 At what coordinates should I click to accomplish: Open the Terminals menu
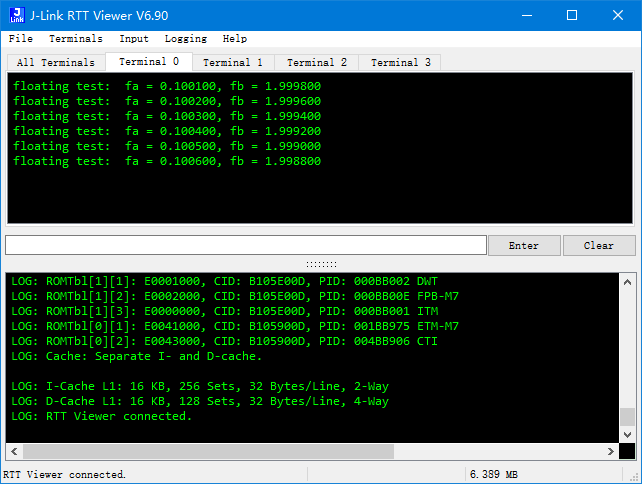coord(76,38)
